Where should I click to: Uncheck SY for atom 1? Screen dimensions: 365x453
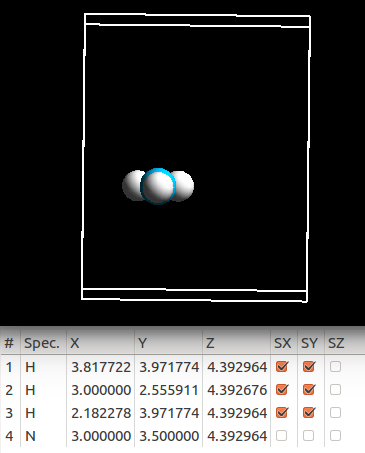click(309, 367)
